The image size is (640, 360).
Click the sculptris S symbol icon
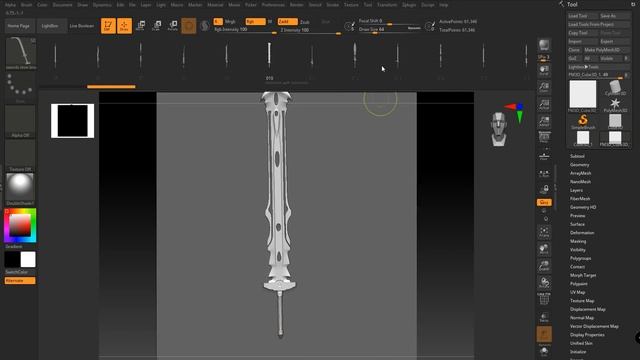click(x=205, y=26)
